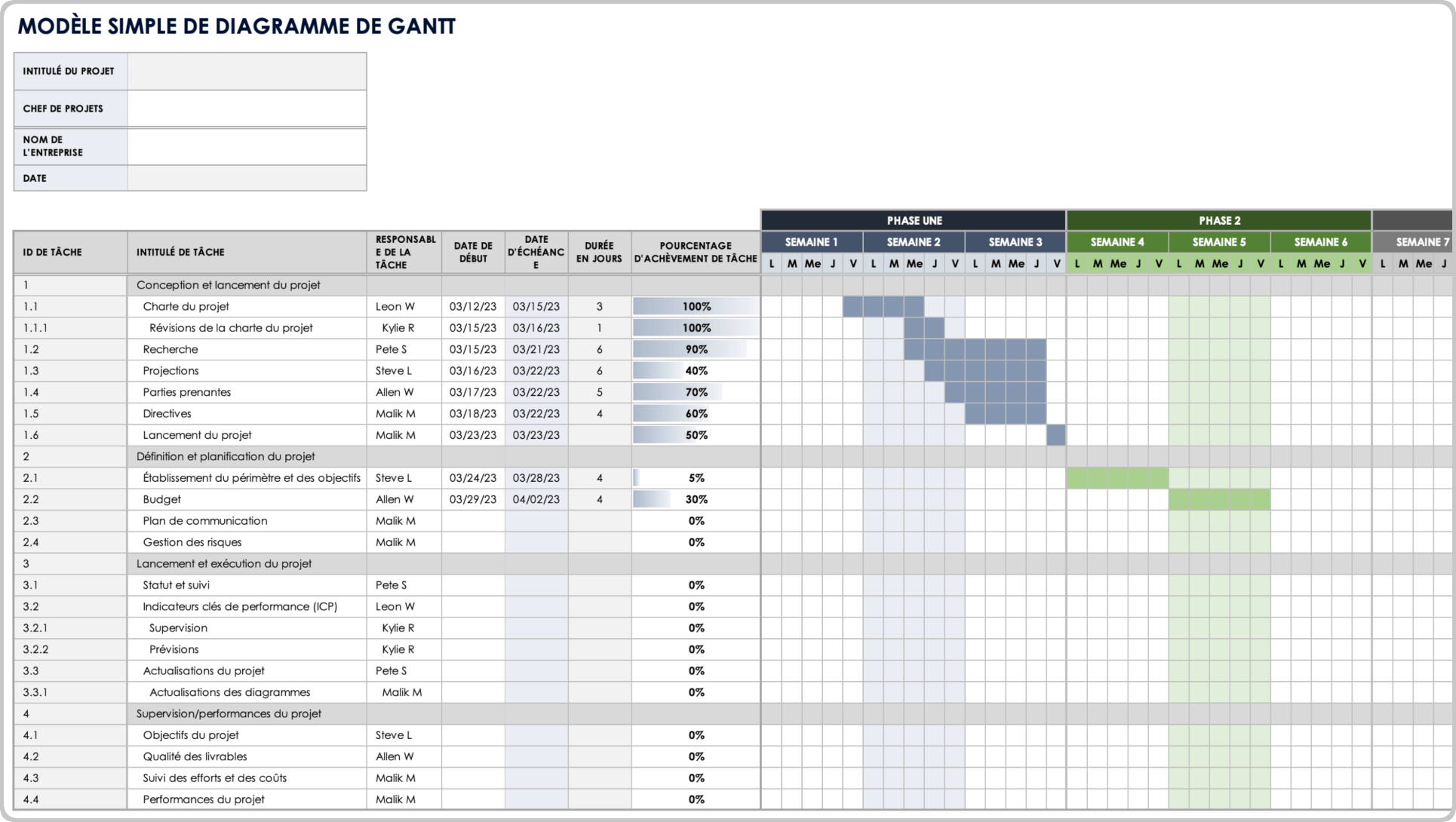This screenshot has height=822, width=1456.
Task: Click the 'Qualité des livrables' task name
Action: click(195, 756)
